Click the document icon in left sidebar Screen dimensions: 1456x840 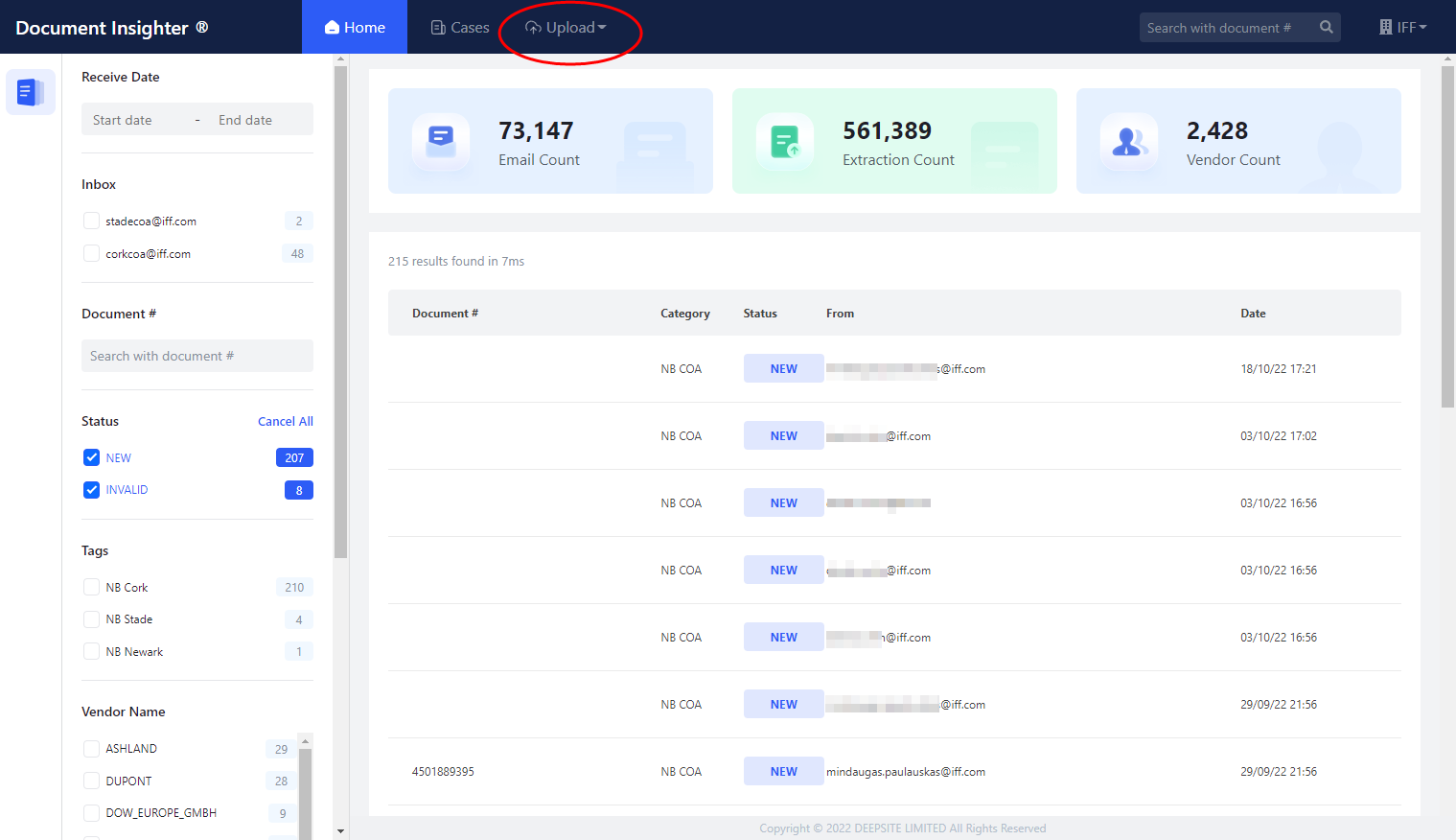(x=30, y=93)
